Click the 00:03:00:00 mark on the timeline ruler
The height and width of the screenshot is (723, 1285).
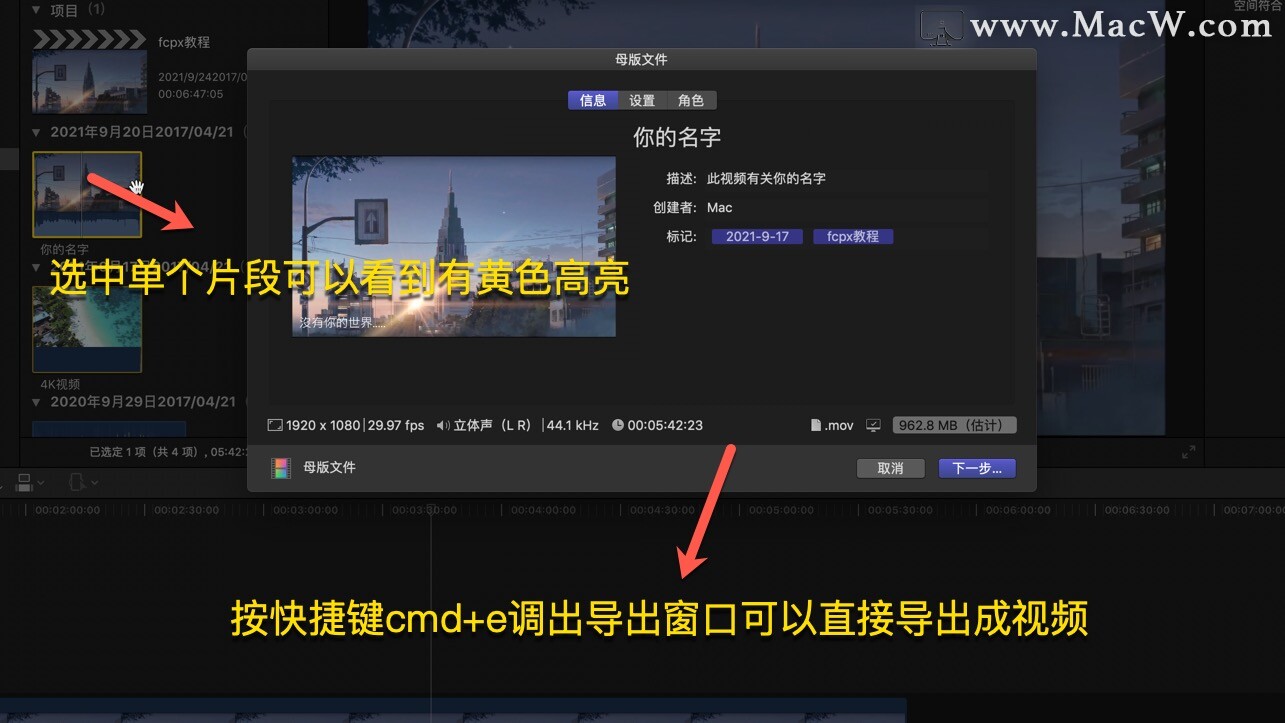tap(306, 510)
